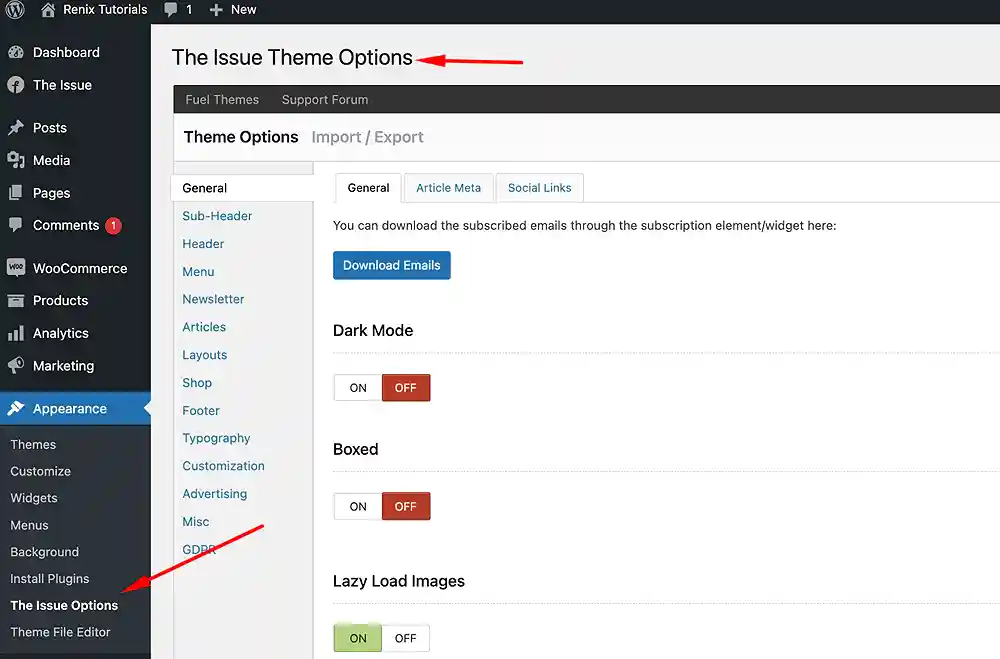
Task: Switch to the Social Links tab
Action: 540,188
